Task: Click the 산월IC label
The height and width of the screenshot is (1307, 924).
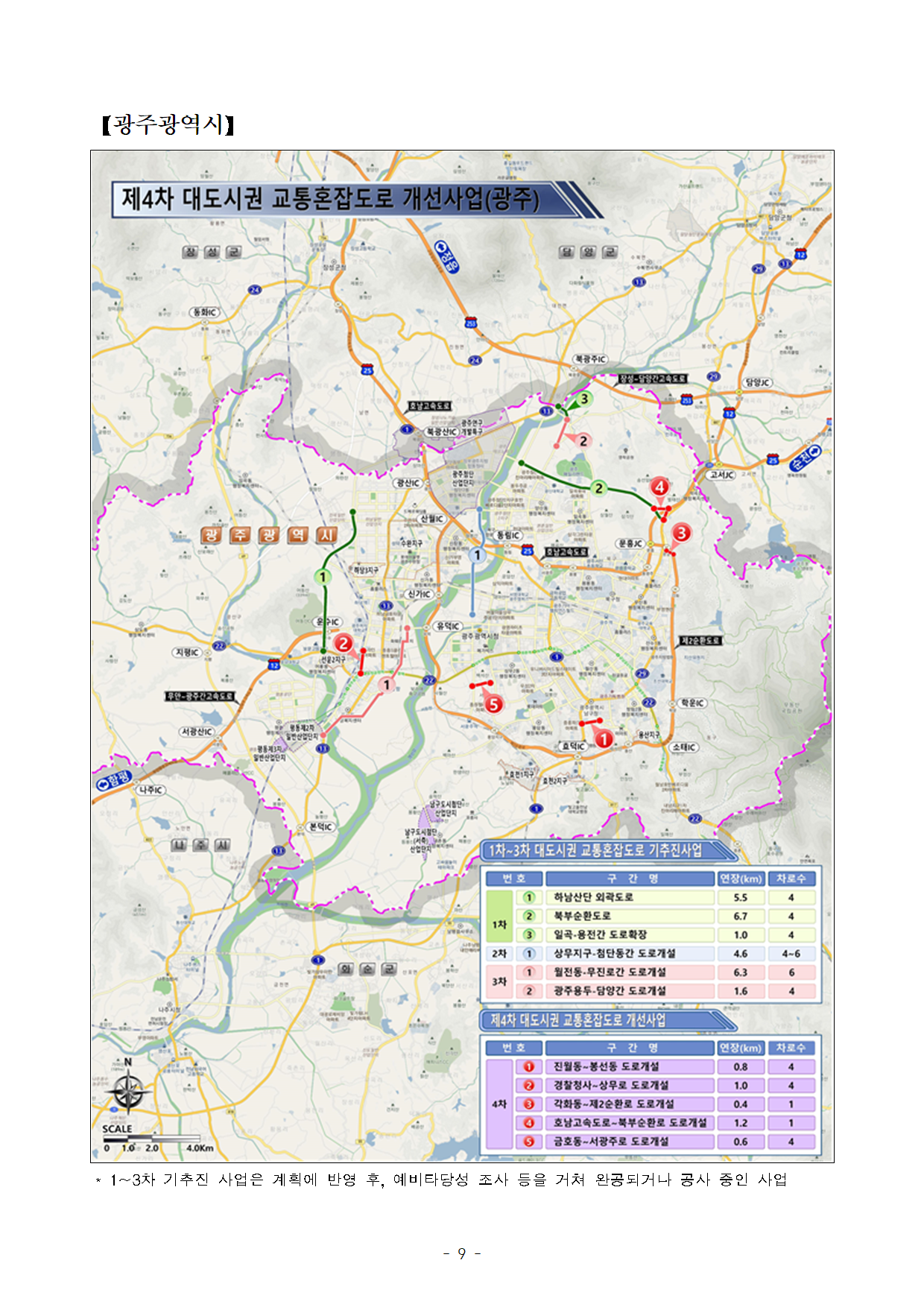Action: (x=432, y=519)
